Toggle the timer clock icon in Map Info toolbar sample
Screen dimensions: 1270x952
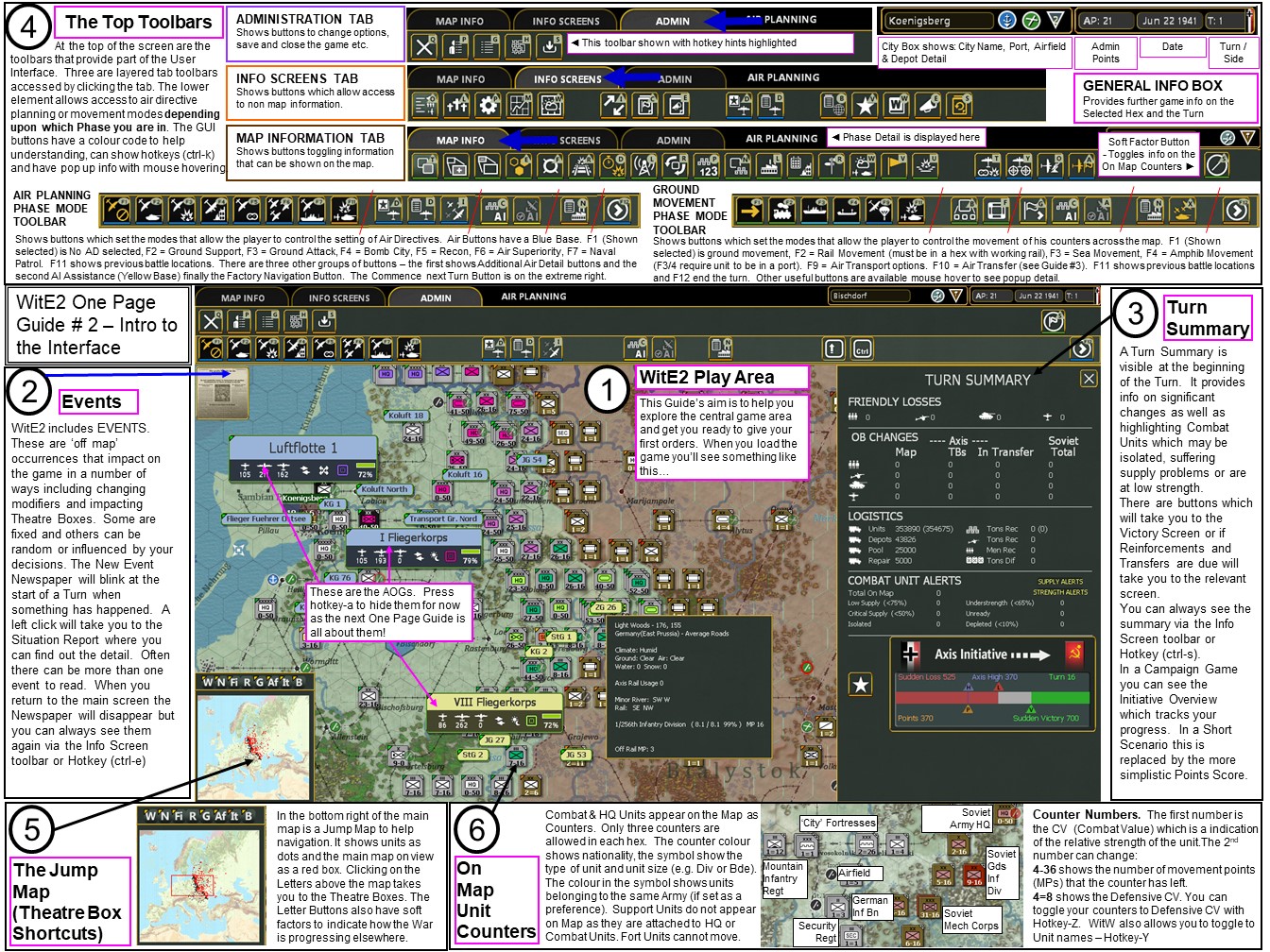[x=610, y=165]
